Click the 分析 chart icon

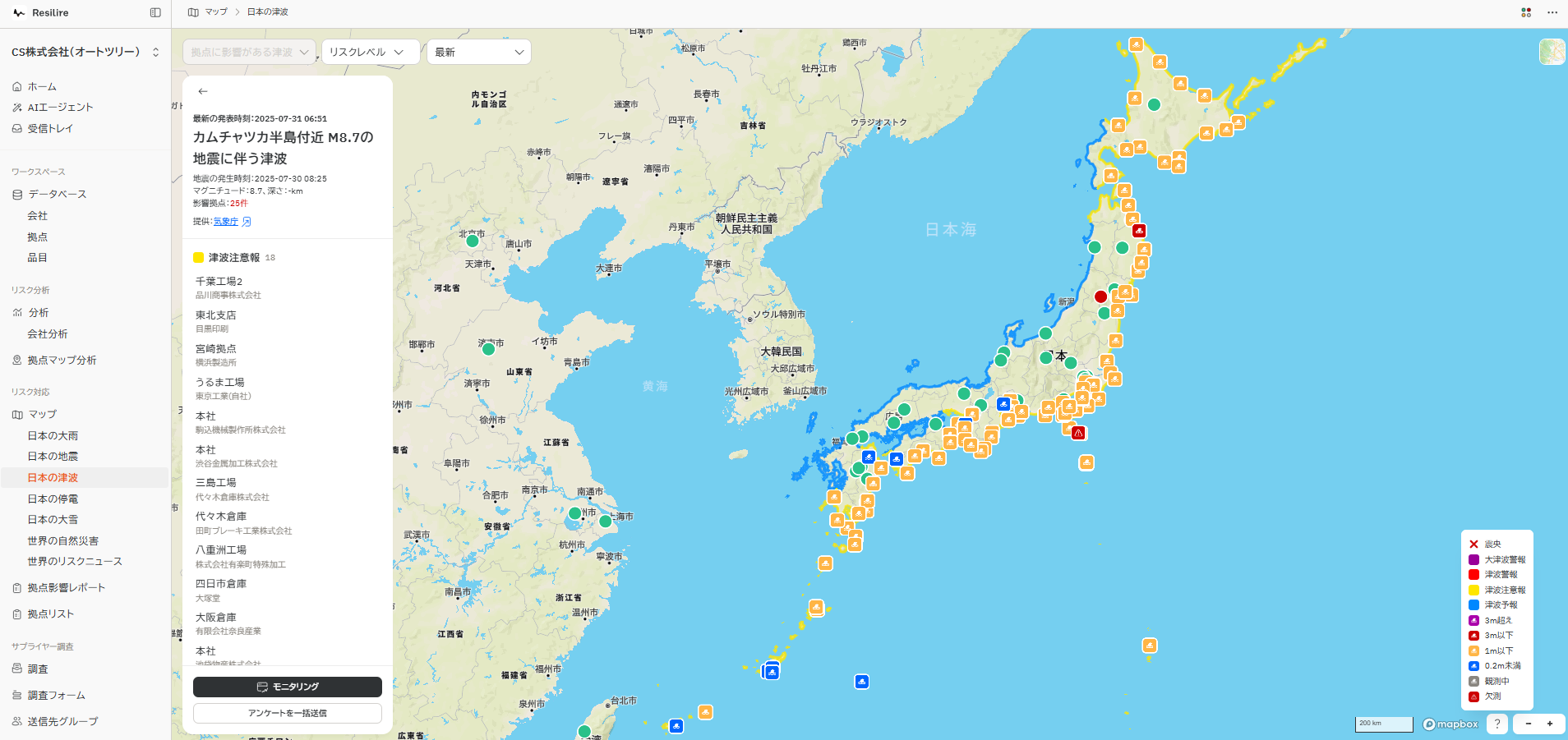pyautogui.click(x=17, y=313)
